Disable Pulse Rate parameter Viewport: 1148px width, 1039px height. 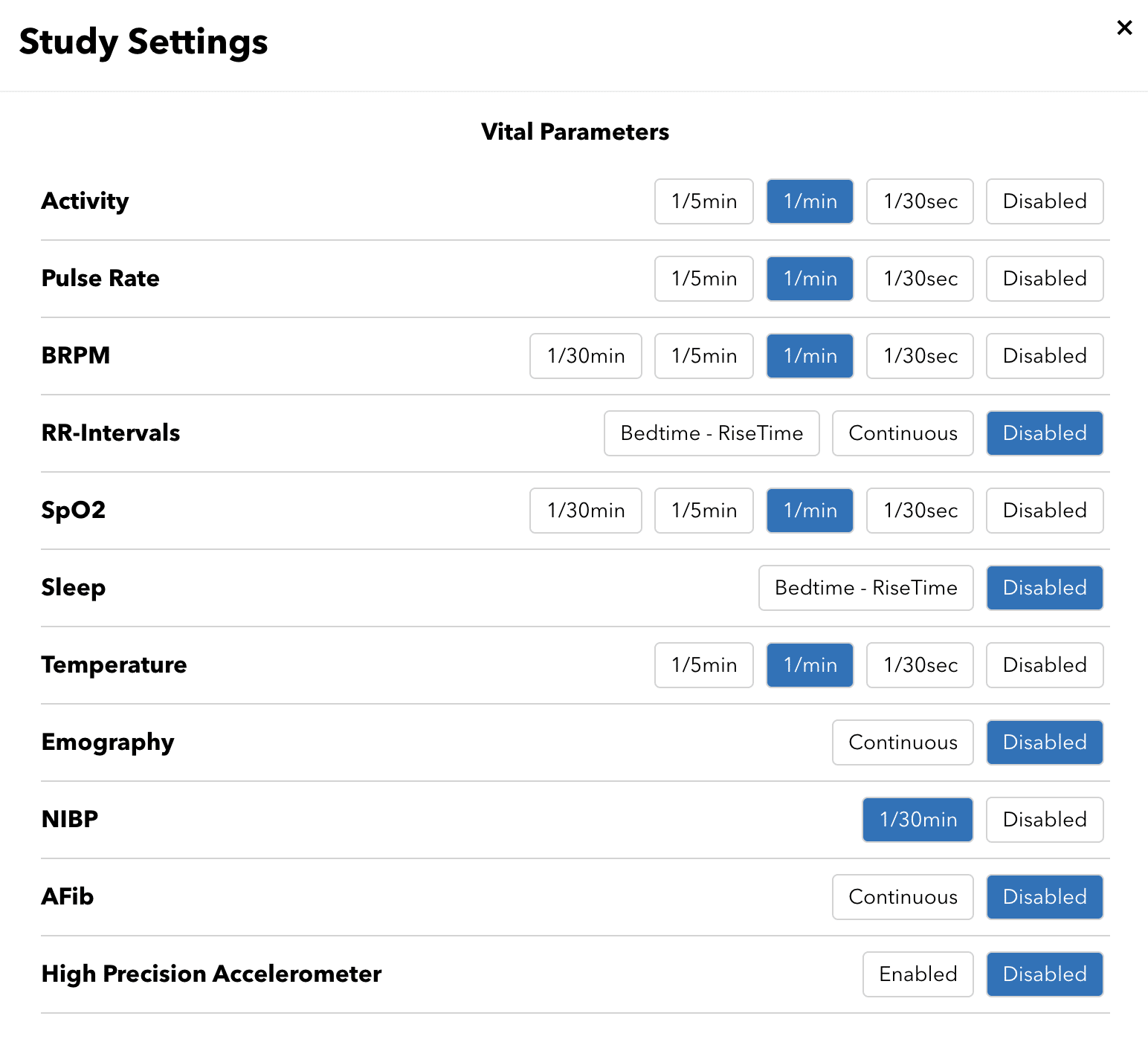(x=1044, y=279)
